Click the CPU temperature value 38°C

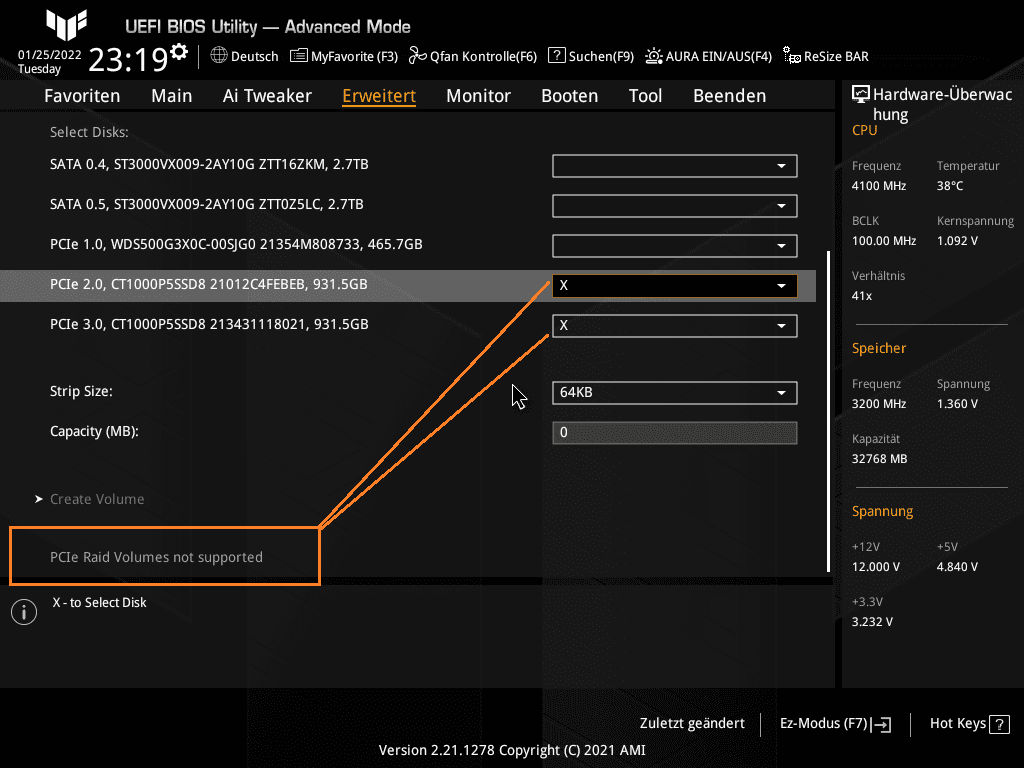[x=950, y=185]
